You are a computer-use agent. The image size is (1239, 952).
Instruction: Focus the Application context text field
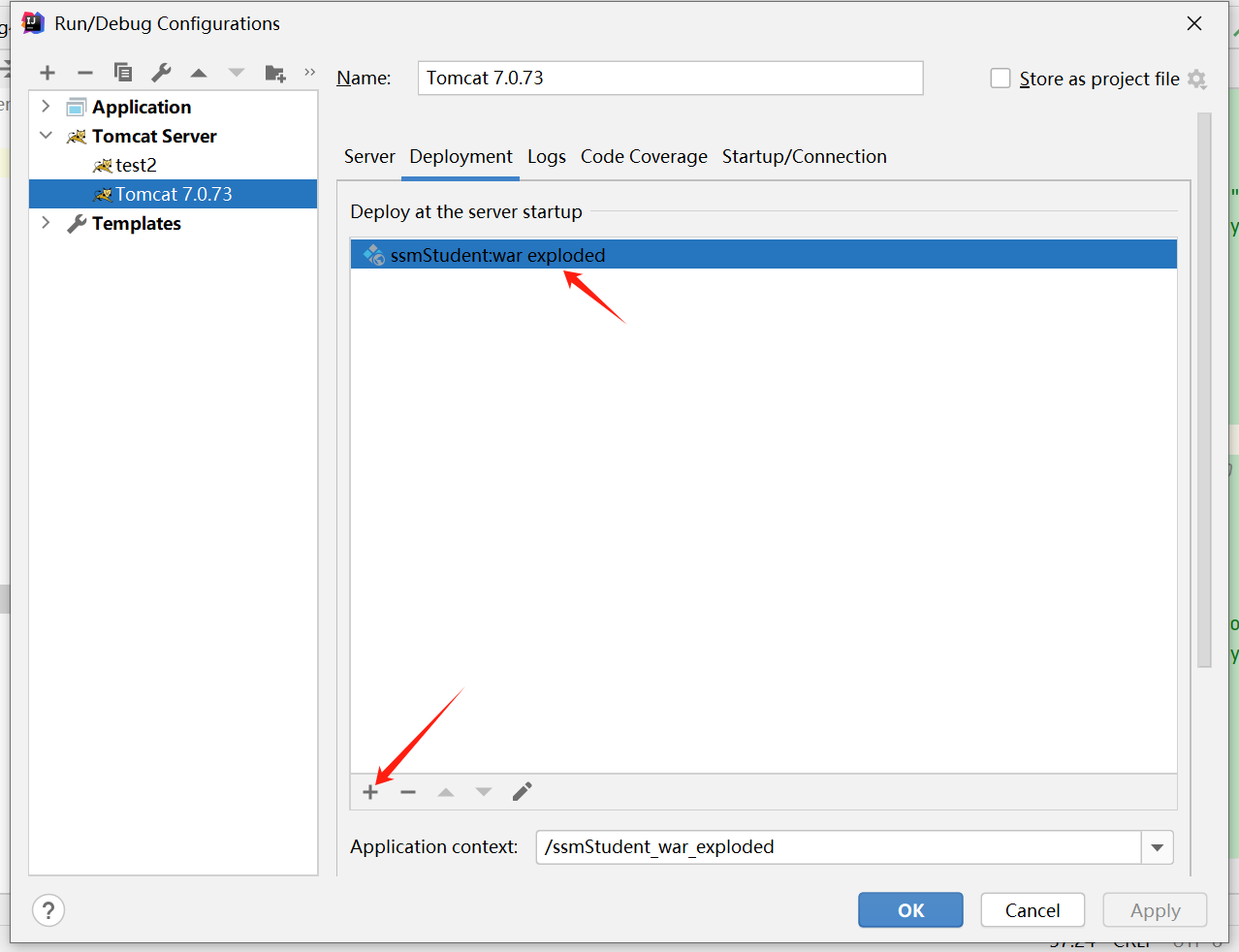click(839, 847)
